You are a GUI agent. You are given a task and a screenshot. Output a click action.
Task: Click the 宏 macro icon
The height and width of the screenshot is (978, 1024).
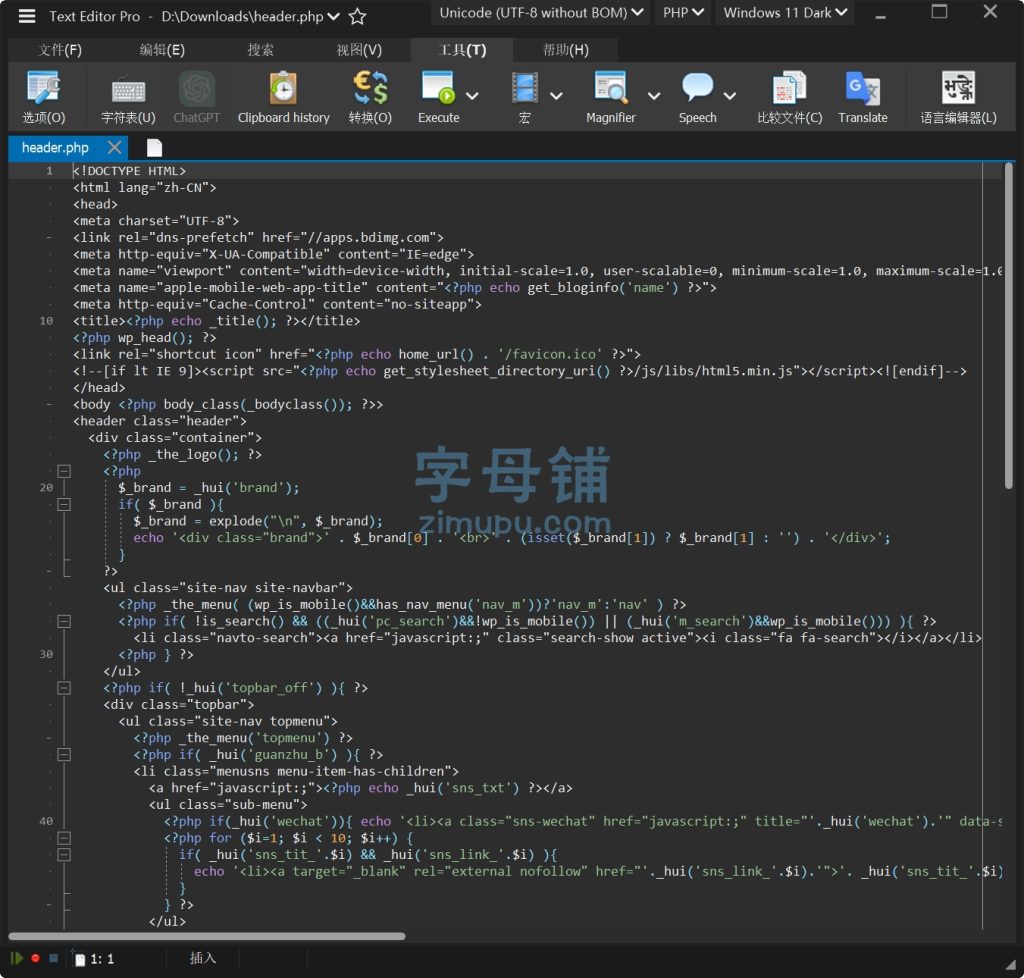pos(524,97)
